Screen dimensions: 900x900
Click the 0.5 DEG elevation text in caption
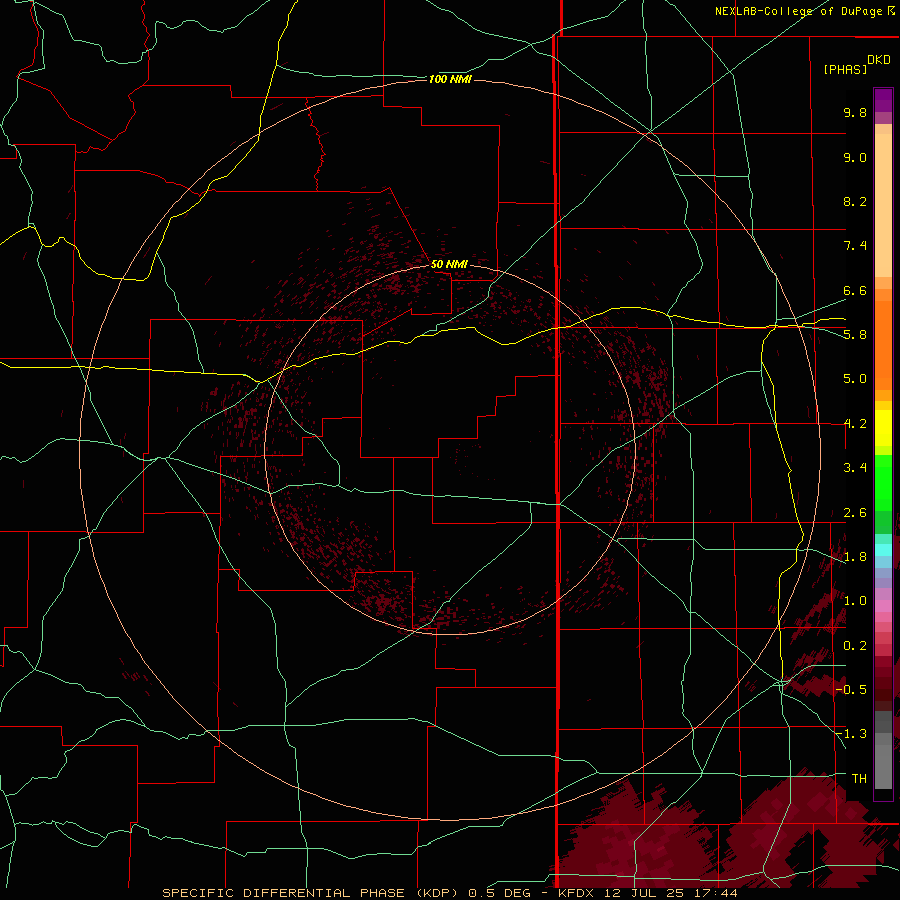coord(499,893)
